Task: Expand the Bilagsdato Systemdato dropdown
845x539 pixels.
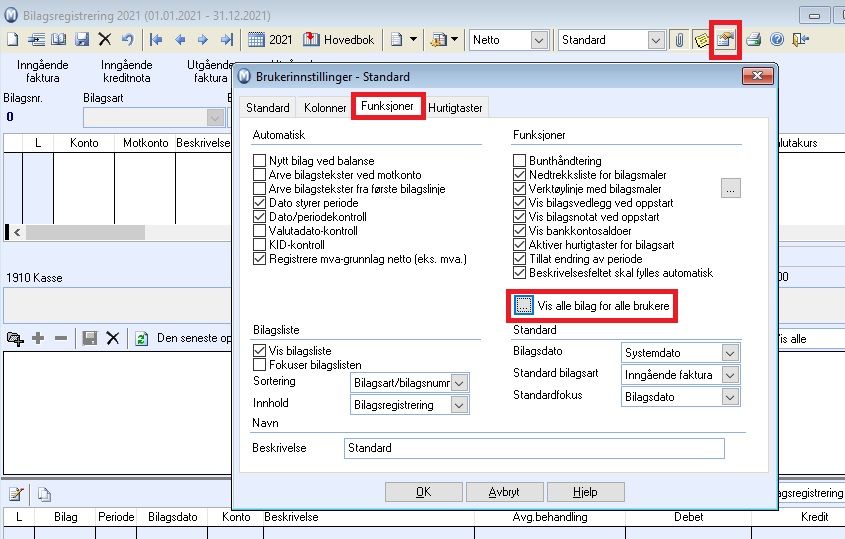Action: [x=730, y=353]
